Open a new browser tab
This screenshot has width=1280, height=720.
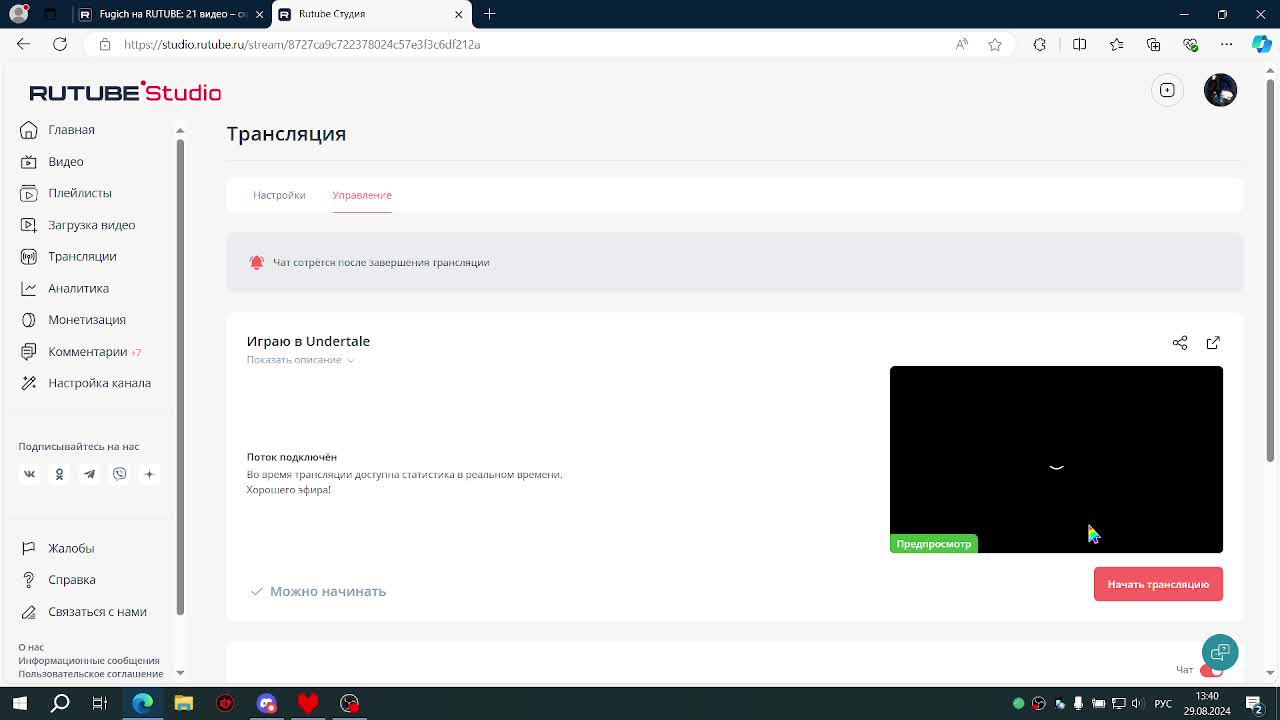coord(489,14)
